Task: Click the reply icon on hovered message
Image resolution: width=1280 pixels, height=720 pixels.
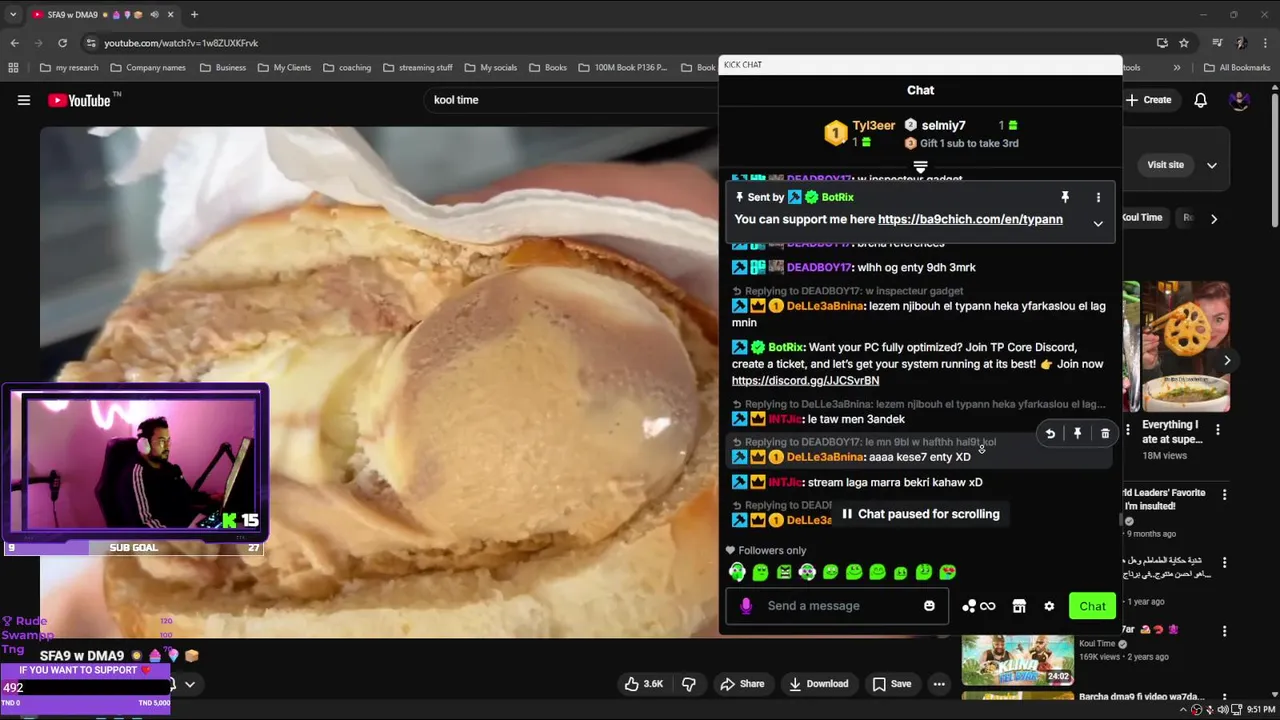Action: [1050, 434]
